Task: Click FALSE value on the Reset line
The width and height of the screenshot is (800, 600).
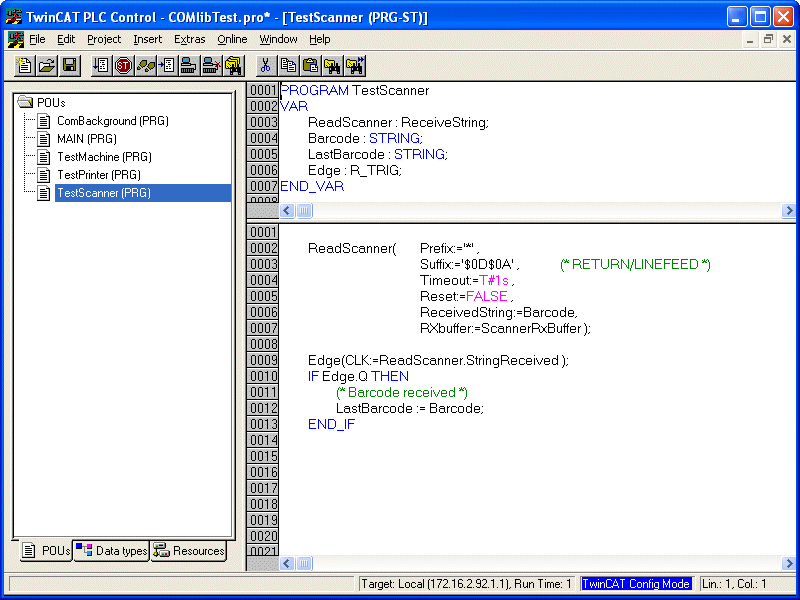Action: click(487, 296)
